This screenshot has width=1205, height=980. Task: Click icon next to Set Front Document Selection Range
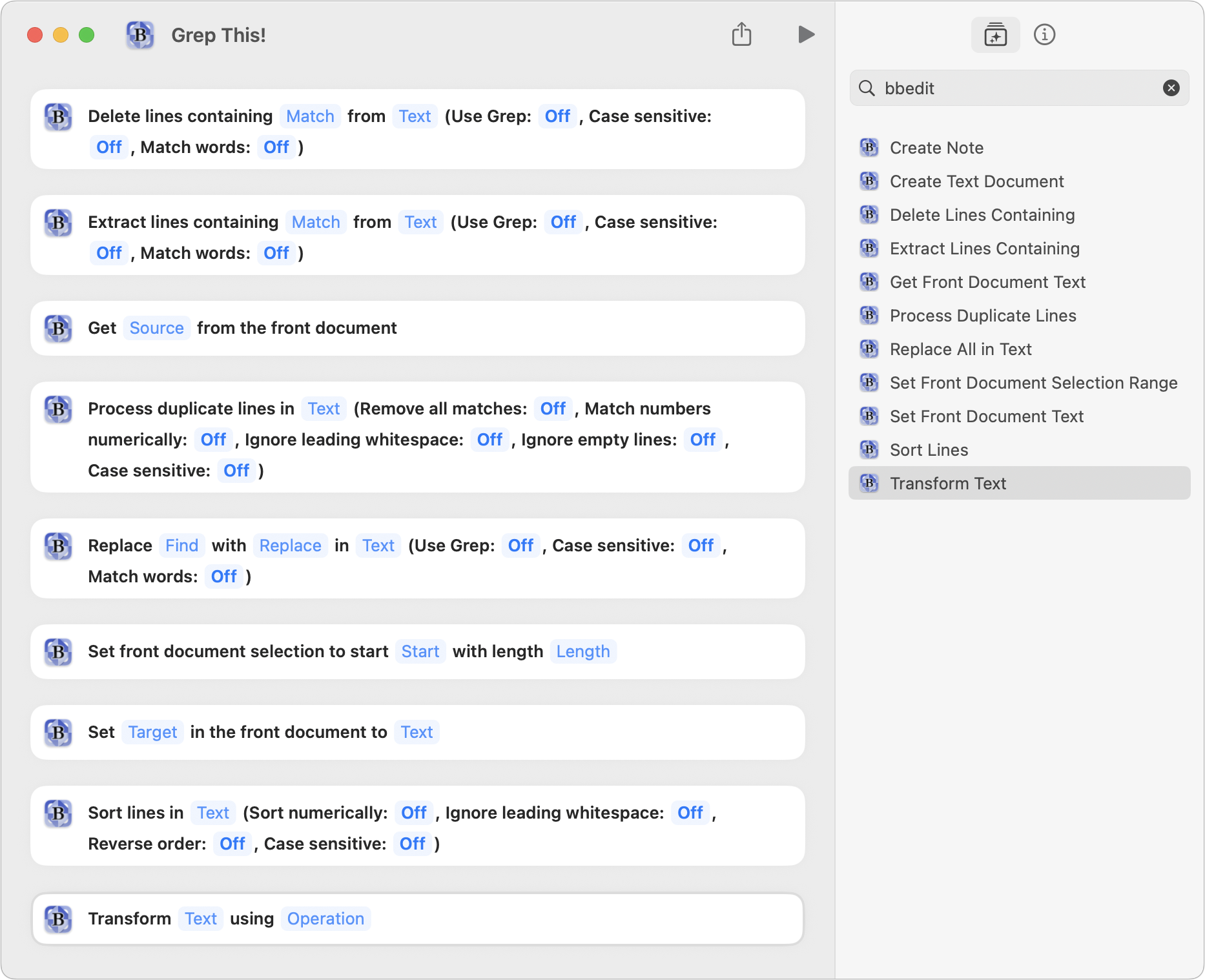coord(869,383)
